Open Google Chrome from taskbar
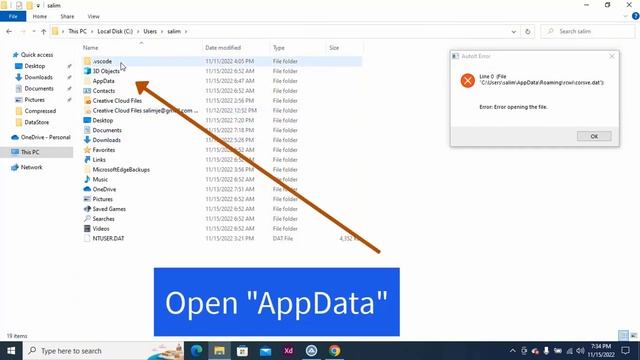640x360 pixels. click(x=334, y=351)
